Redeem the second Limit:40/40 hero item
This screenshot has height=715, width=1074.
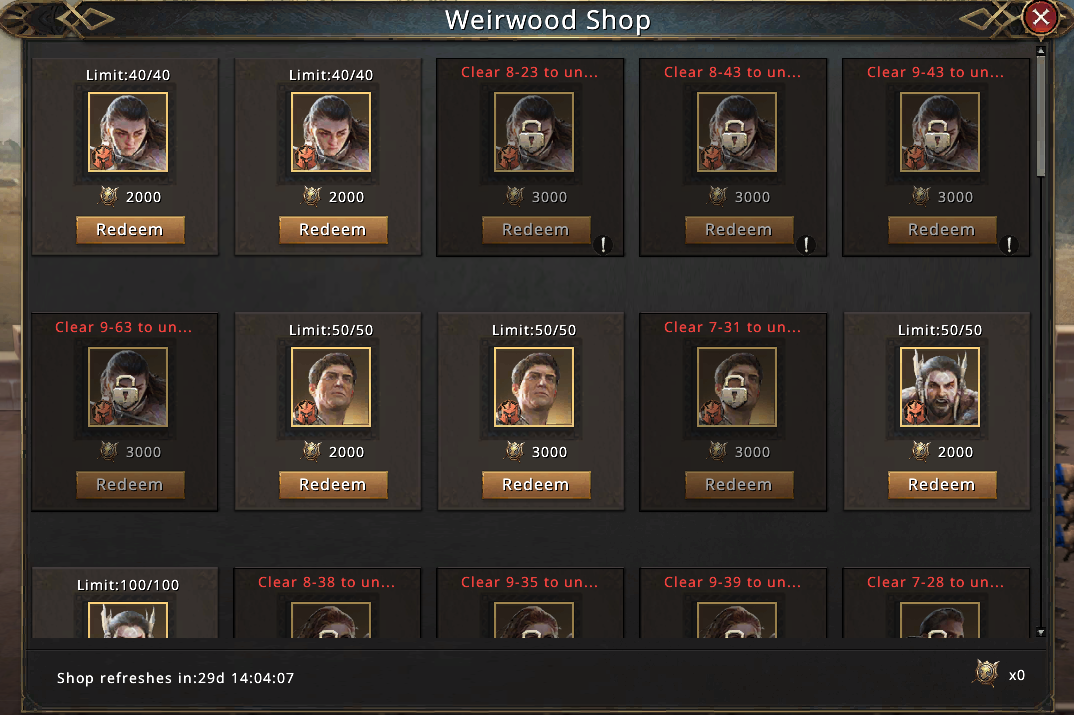click(333, 229)
